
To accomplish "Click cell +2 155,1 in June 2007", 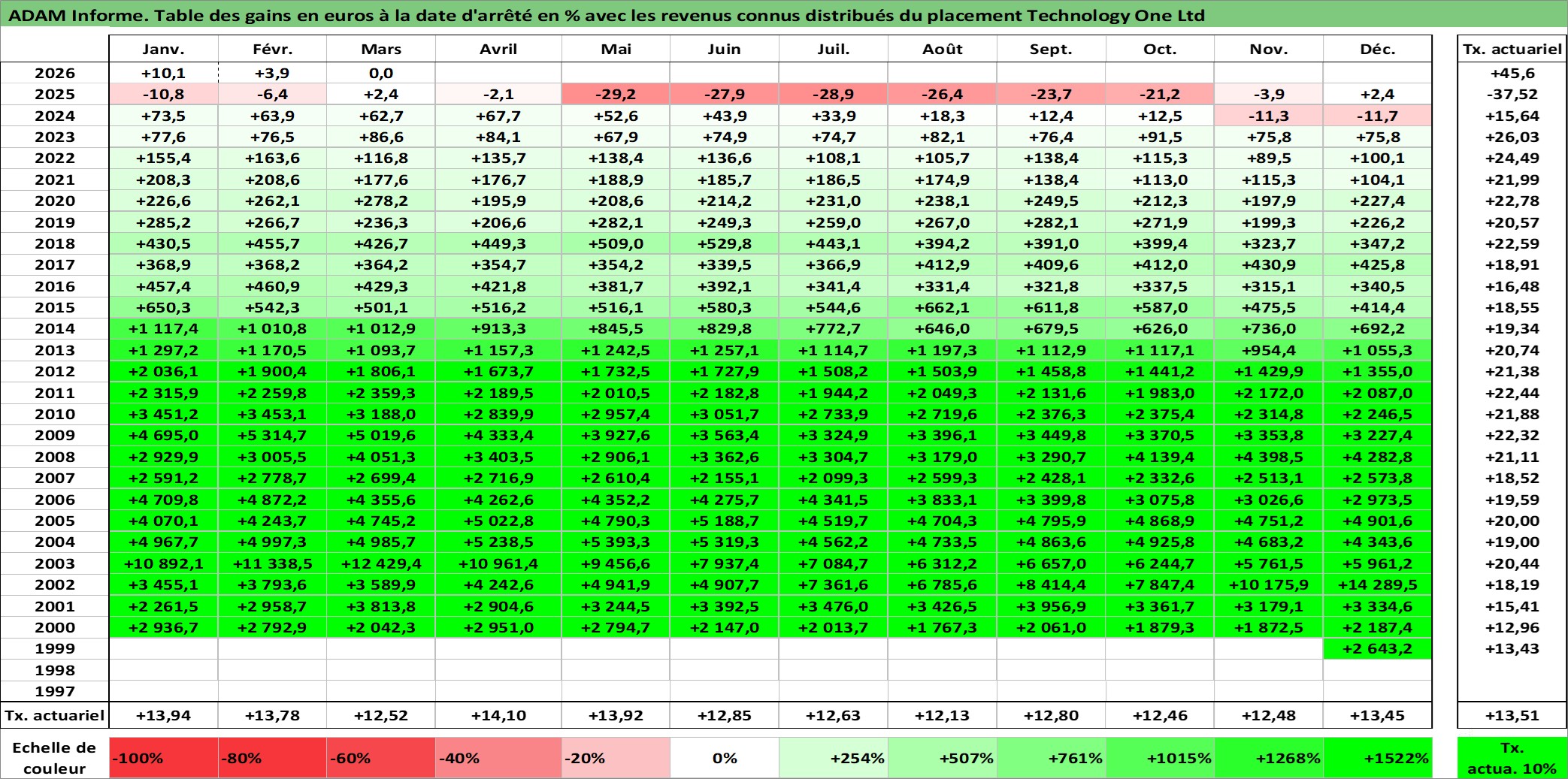I will (725, 478).
